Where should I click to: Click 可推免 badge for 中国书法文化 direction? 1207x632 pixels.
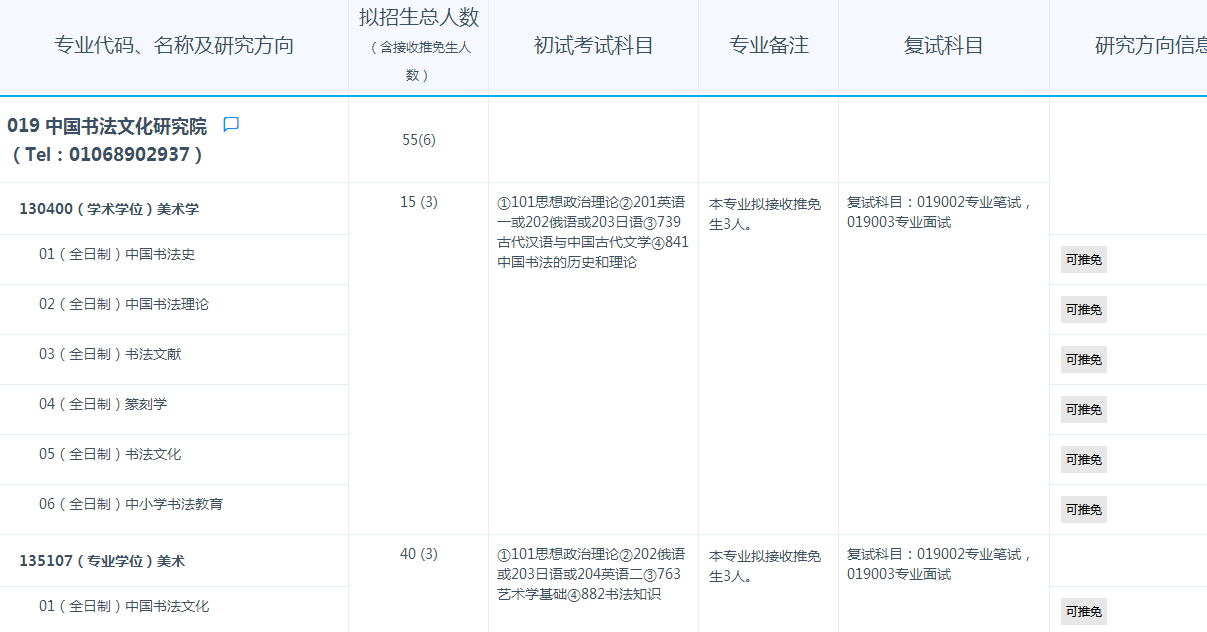point(1083,612)
